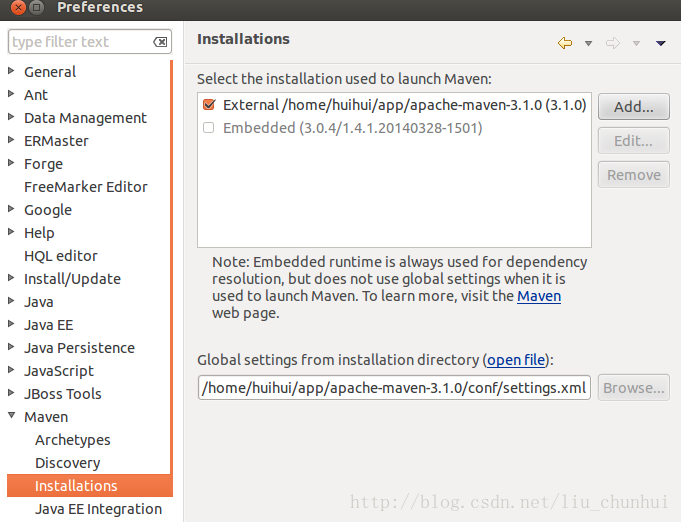This screenshot has width=681, height=522.
Task: Follow the Maven web page link
Action: tap(539, 296)
